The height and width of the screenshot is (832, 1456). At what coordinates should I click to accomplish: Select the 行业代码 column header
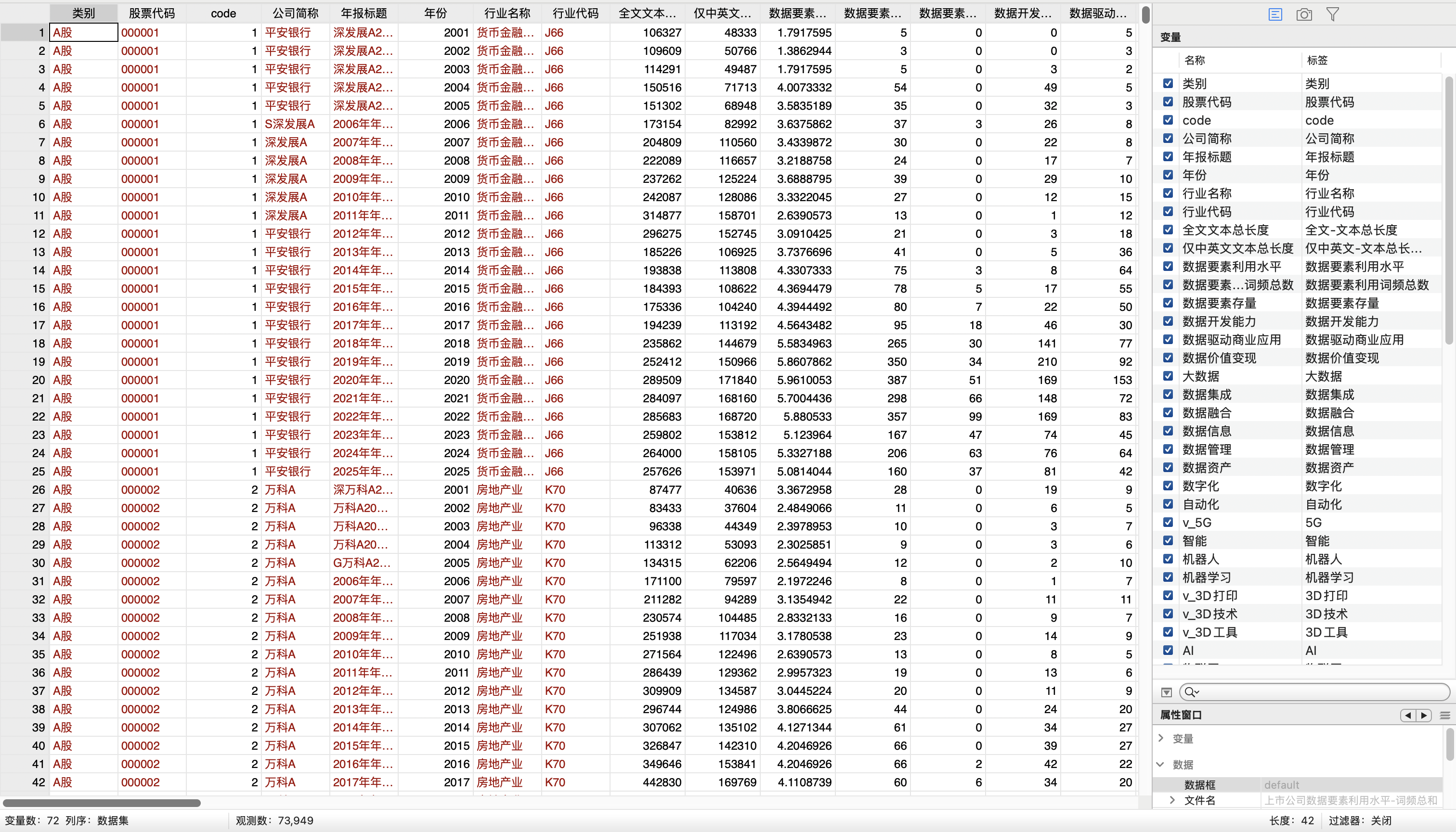576,13
